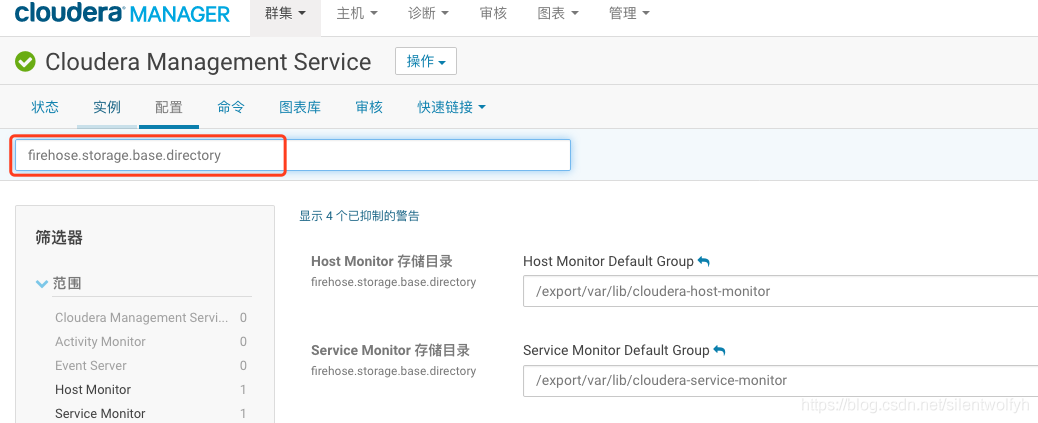Open the 图表 menu
Image resolution: width=1038 pixels, height=423 pixels.
coord(558,14)
